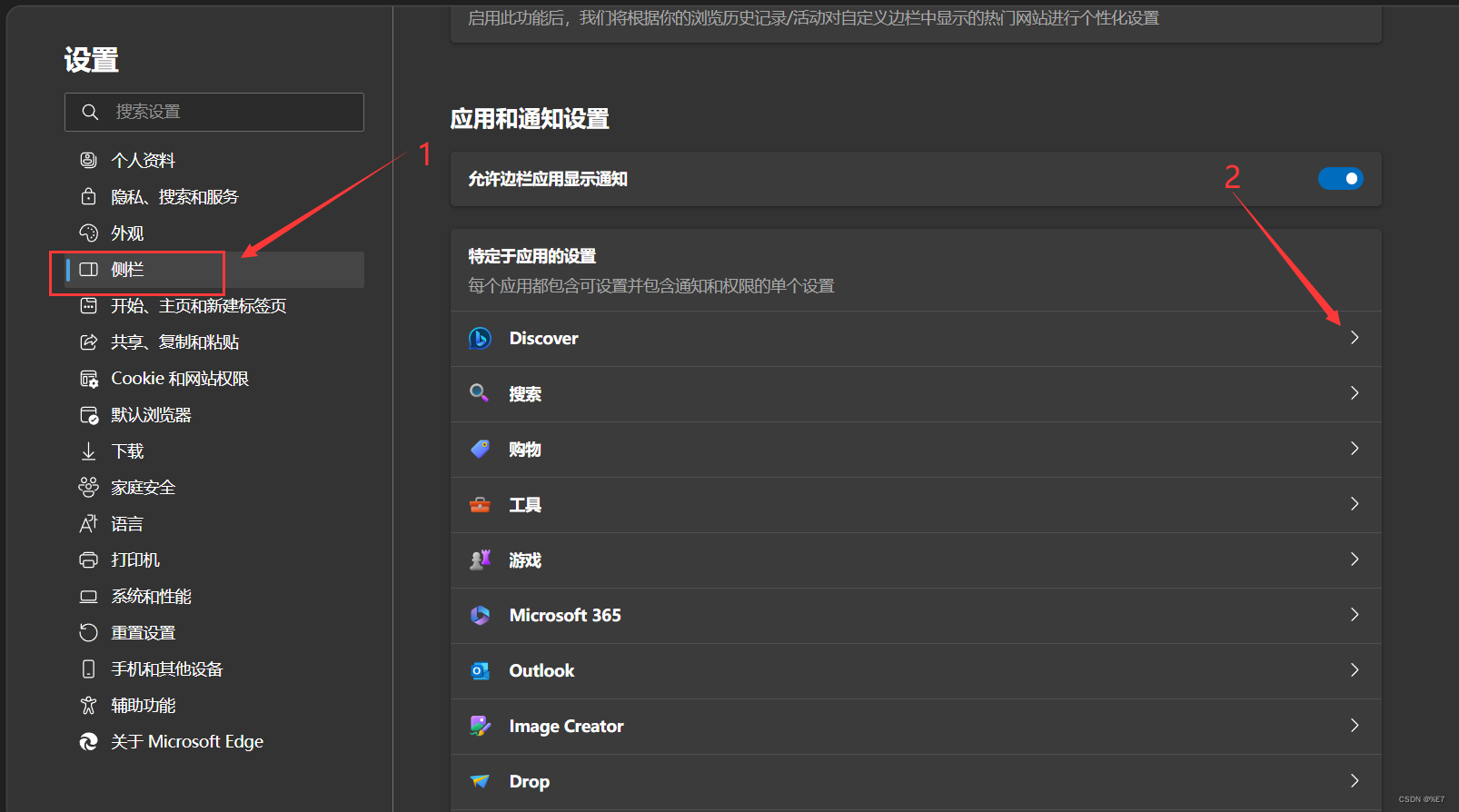This screenshot has width=1459, height=812.
Task: Open Discover app settings
Action: pyautogui.click(x=916, y=339)
